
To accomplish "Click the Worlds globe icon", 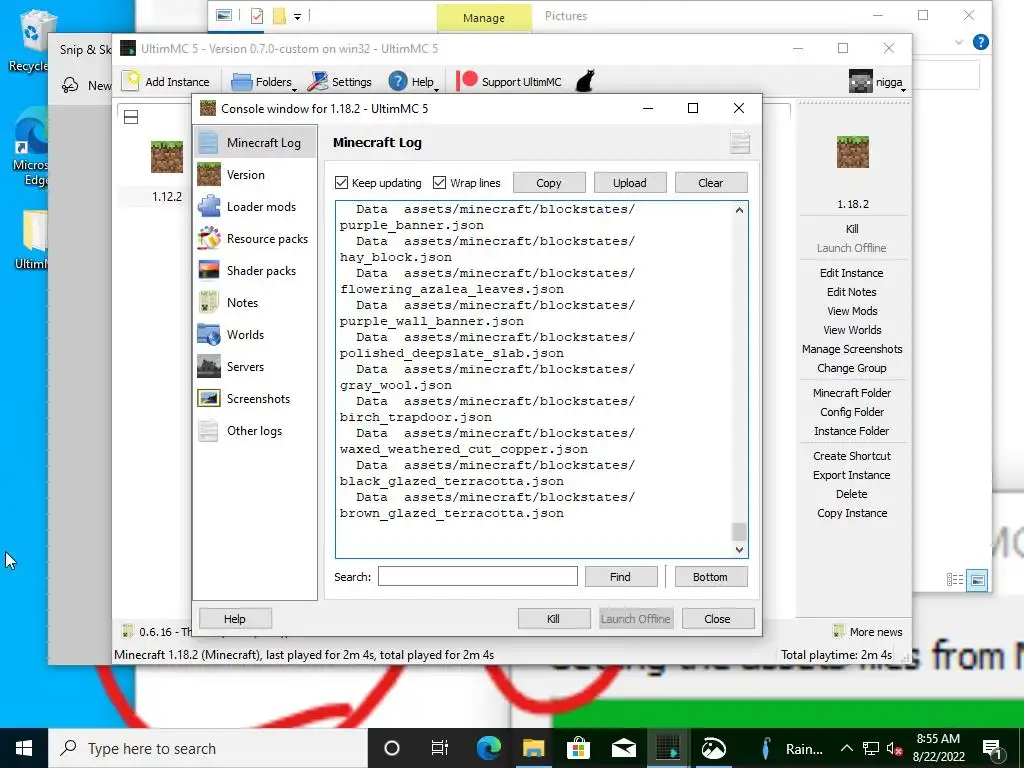I will pyautogui.click(x=209, y=334).
